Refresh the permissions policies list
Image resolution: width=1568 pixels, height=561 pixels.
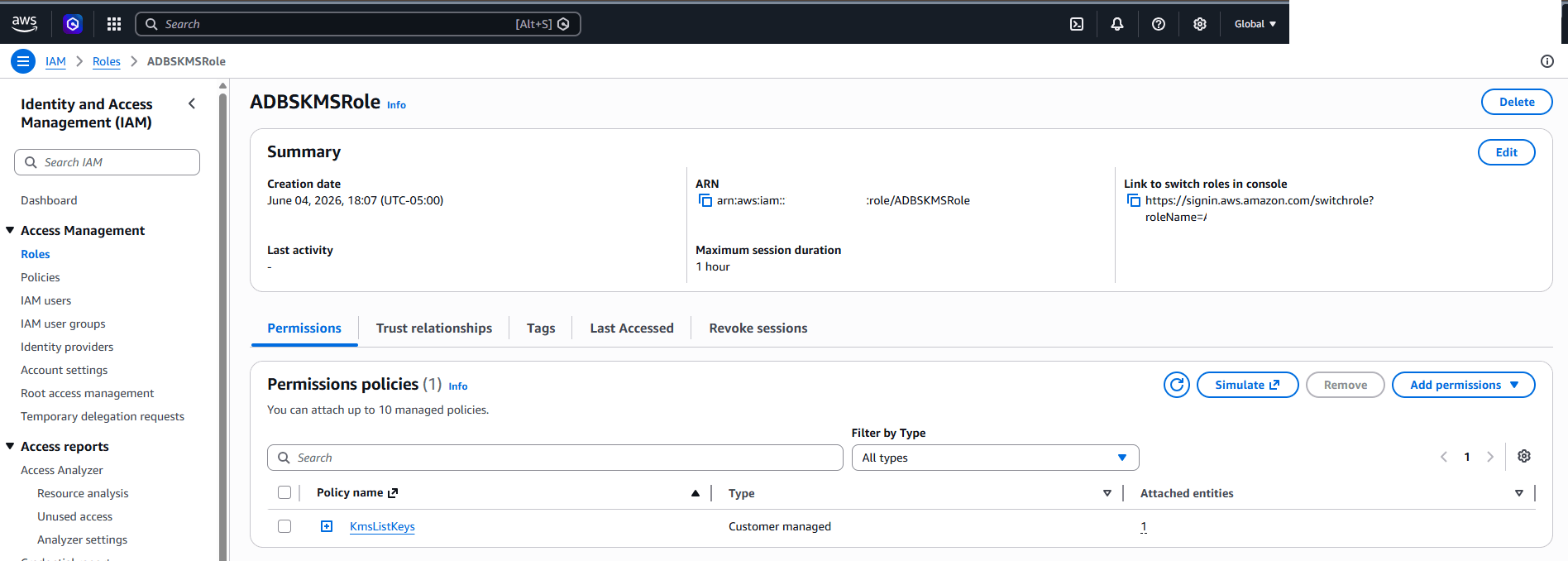[x=1177, y=385]
